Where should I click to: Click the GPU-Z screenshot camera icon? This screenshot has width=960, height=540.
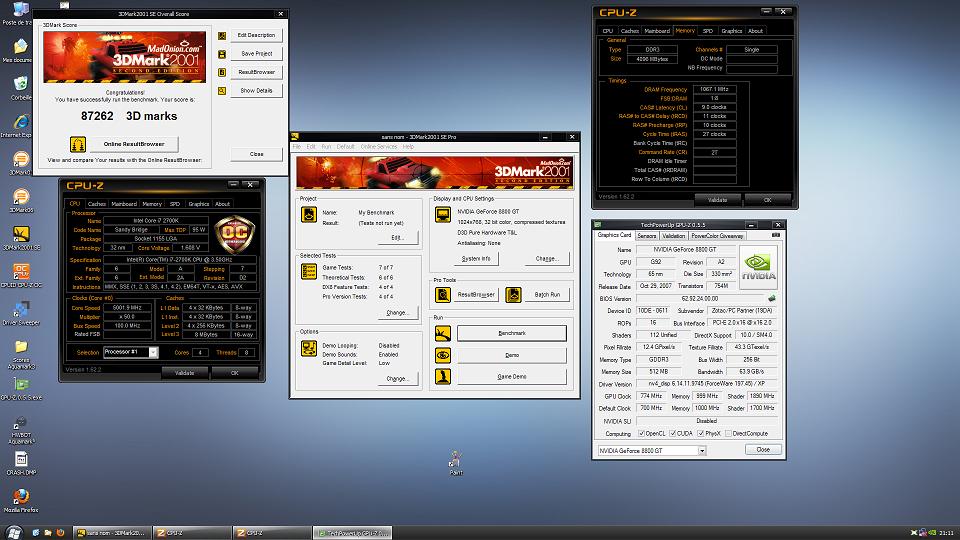[776, 235]
